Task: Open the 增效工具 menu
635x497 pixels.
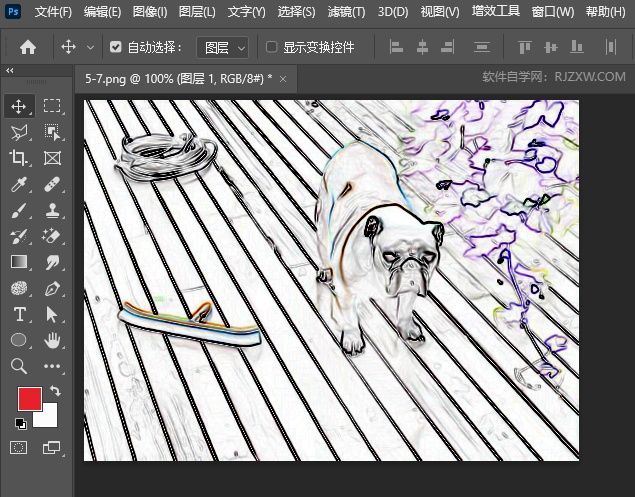Action: (x=496, y=11)
